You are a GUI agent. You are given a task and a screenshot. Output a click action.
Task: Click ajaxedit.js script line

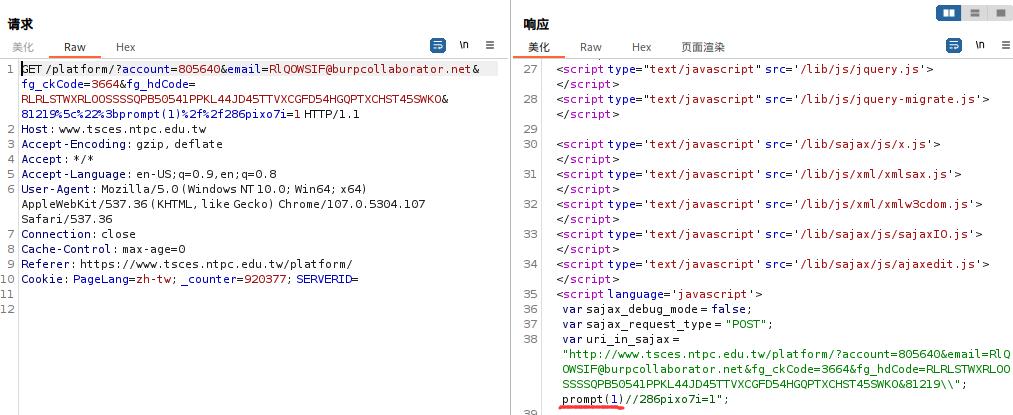(x=773, y=264)
